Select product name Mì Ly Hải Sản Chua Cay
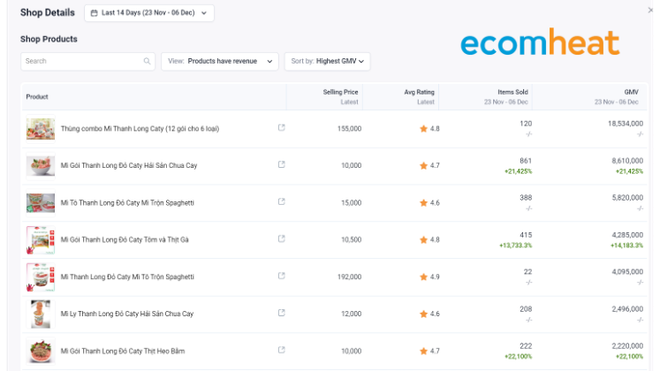660x371 pixels. (x=127, y=314)
